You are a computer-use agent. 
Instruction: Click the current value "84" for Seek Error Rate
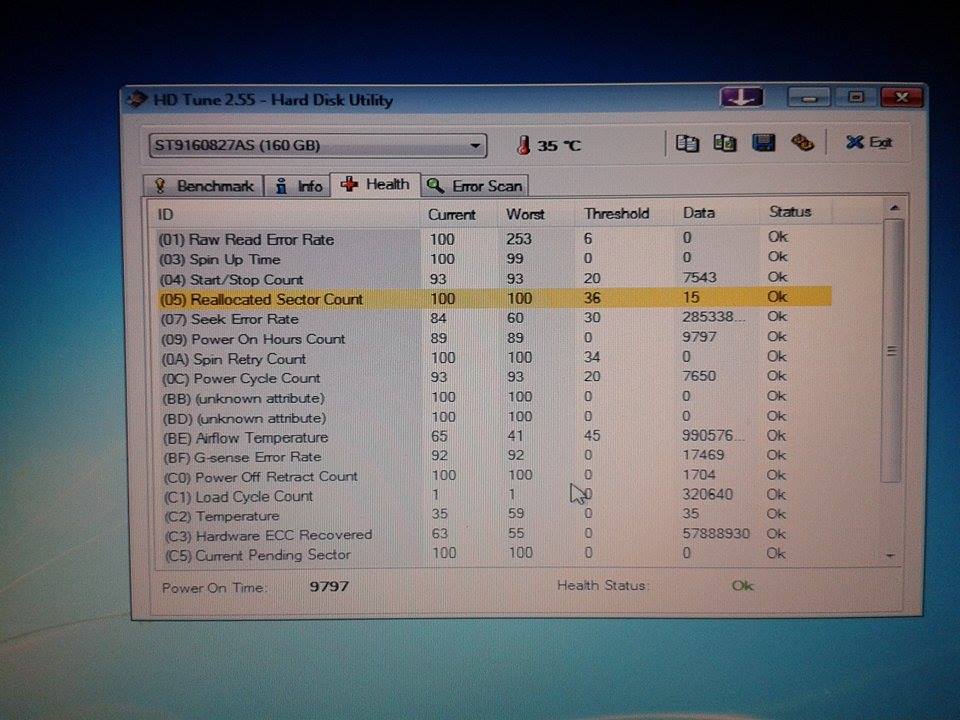pyautogui.click(x=438, y=318)
